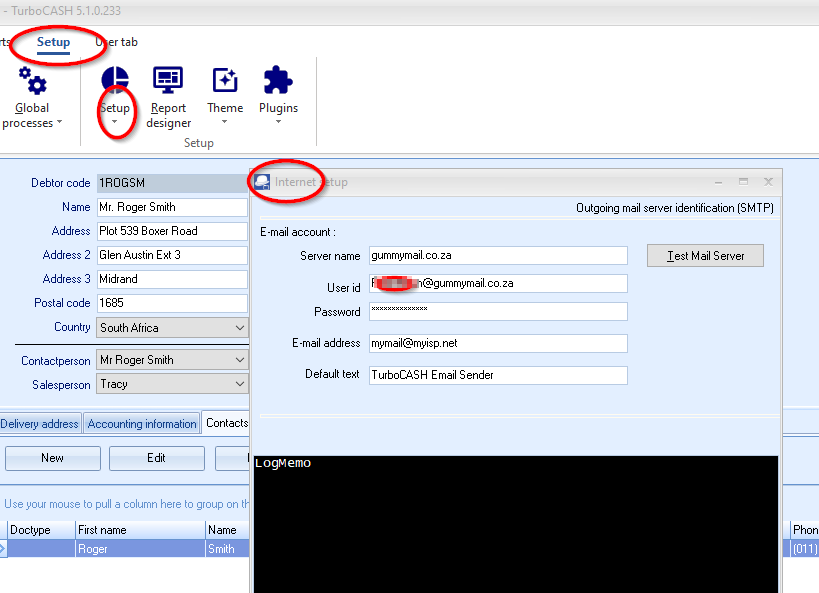This screenshot has width=819, height=593.
Task: Click the User id field
Action: coord(498,283)
